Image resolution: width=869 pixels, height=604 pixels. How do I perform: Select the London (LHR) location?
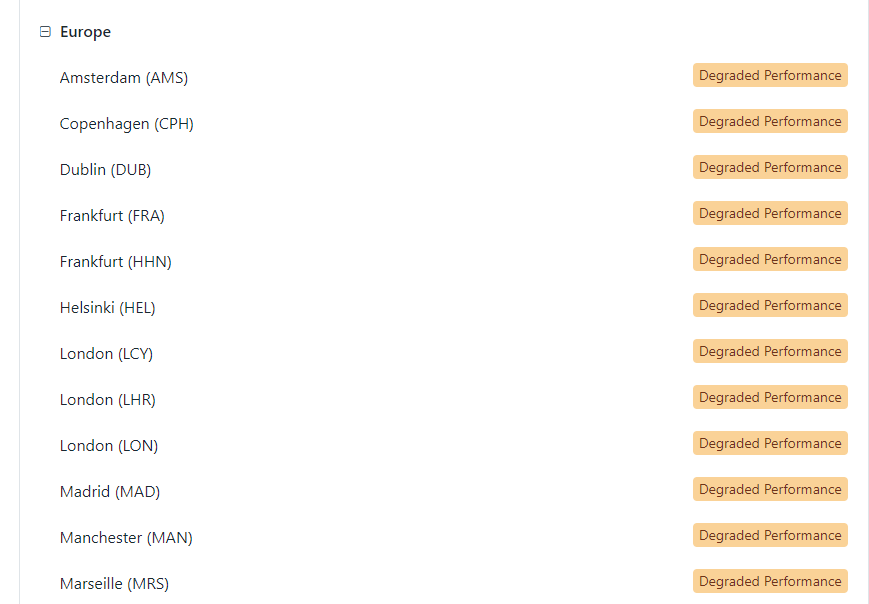tap(108, 400)
